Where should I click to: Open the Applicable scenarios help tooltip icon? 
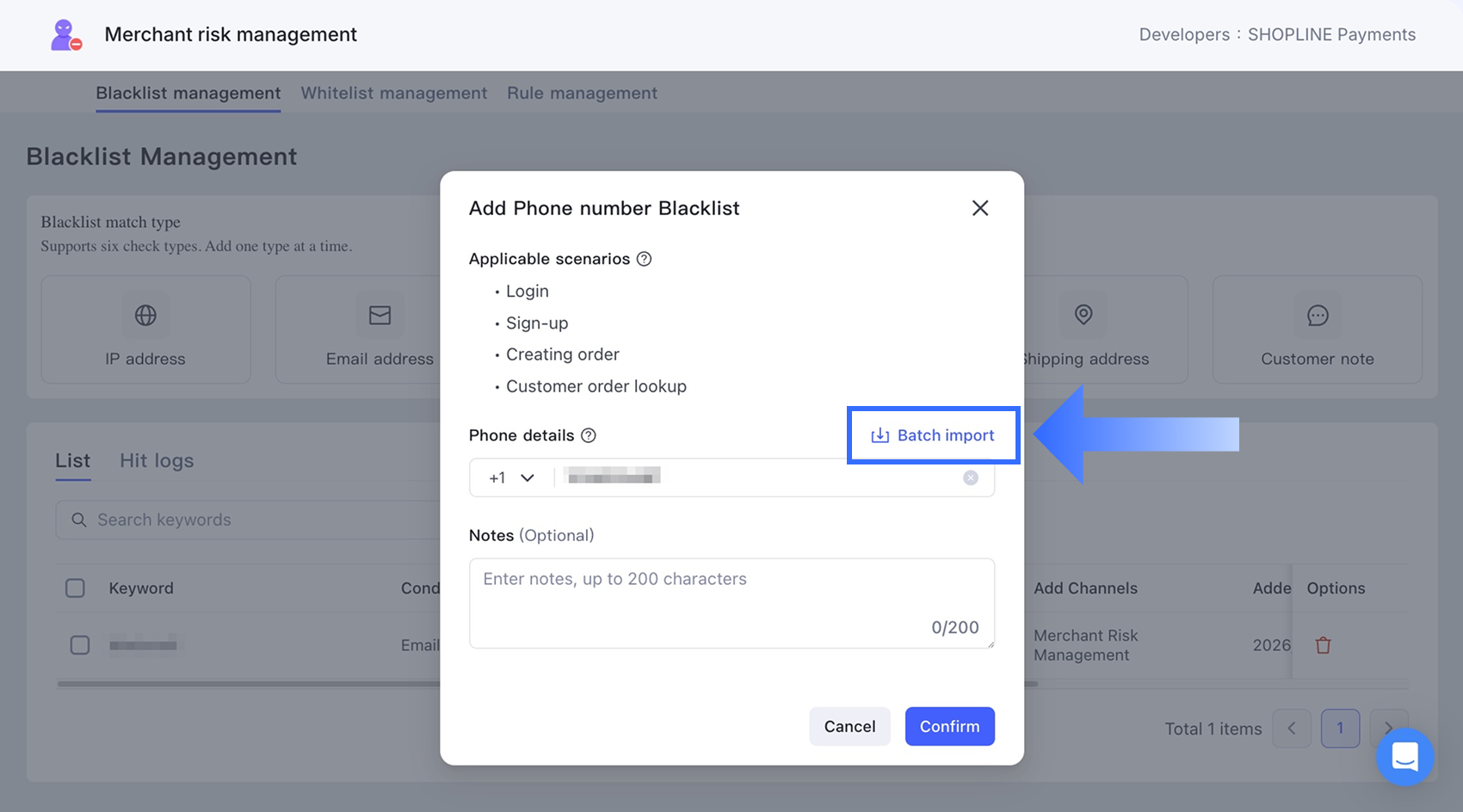click(644, 259)
